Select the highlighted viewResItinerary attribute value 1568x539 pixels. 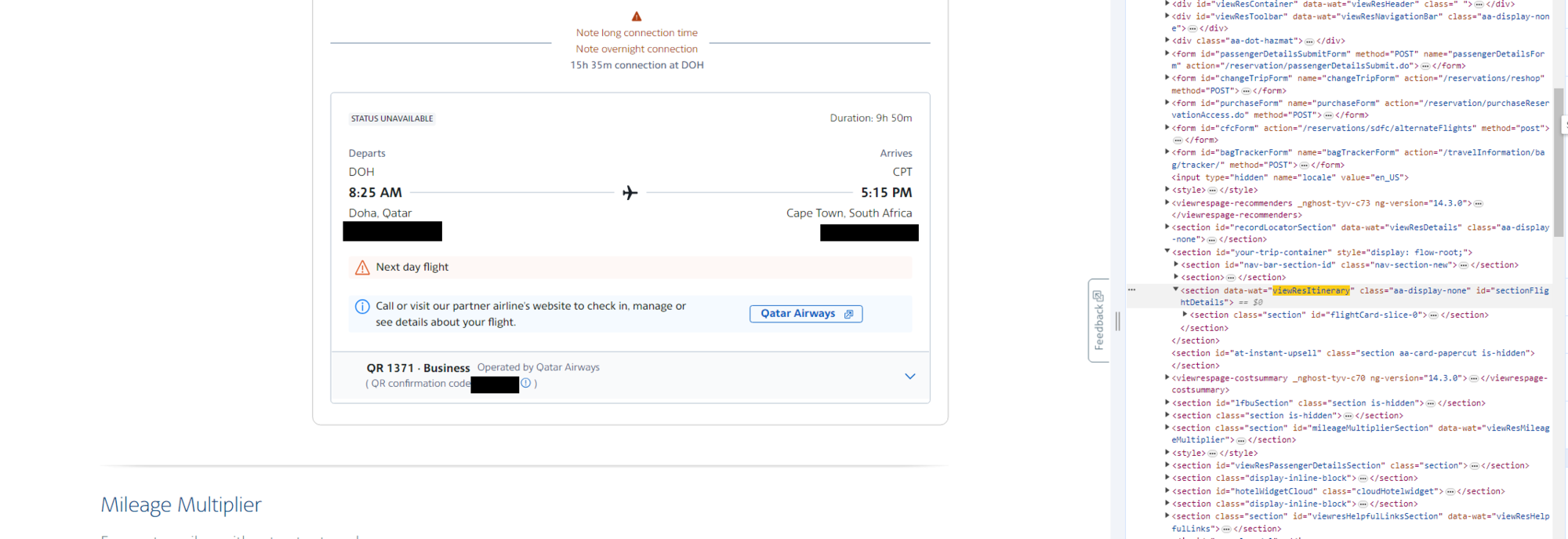pyautogui.click(x=1311, y=291)
